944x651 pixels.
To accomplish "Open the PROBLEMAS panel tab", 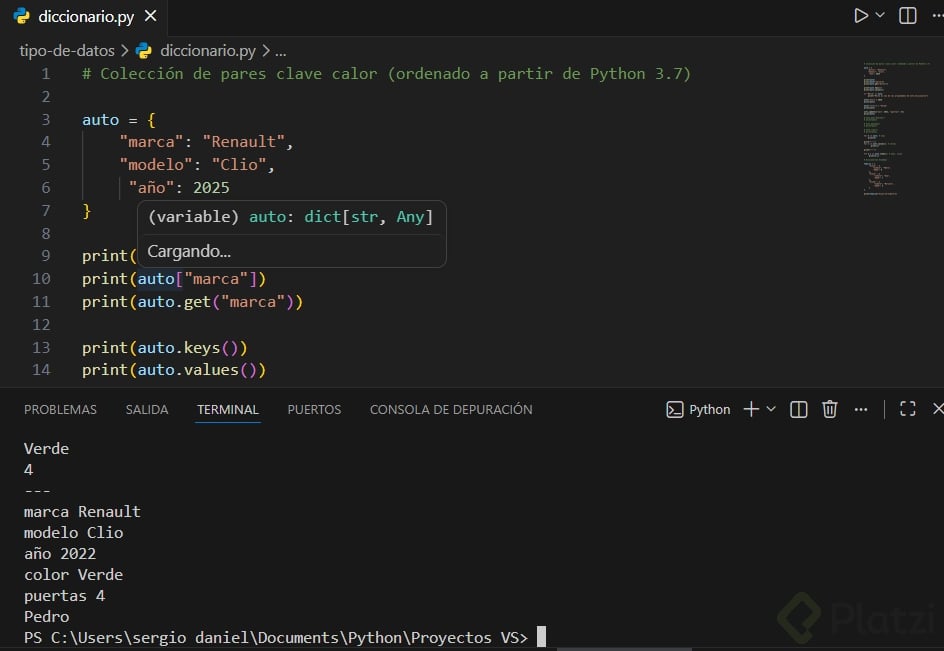I will (60, 409).
